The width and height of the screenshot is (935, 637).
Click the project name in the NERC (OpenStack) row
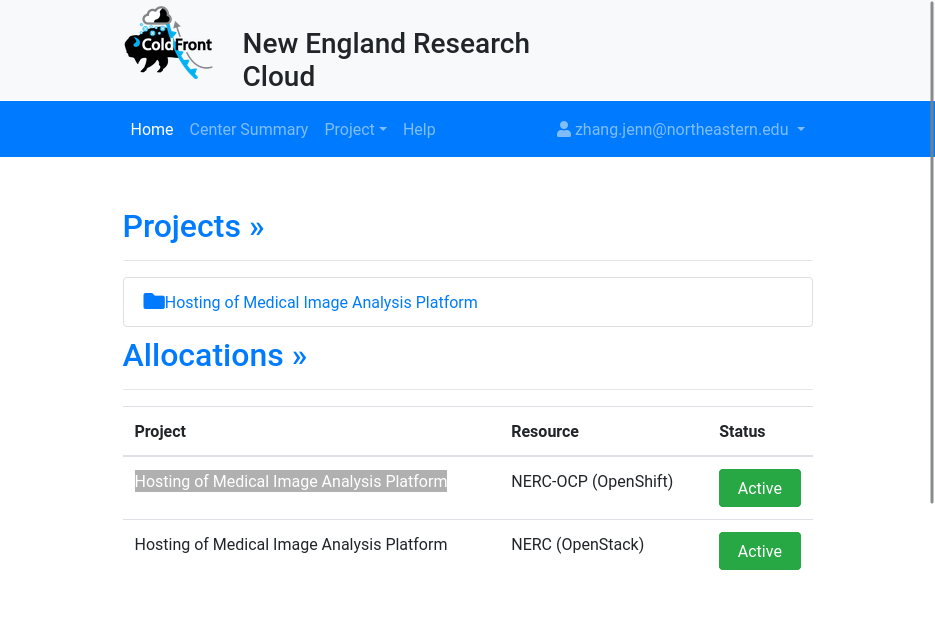[x=291, y=545]
